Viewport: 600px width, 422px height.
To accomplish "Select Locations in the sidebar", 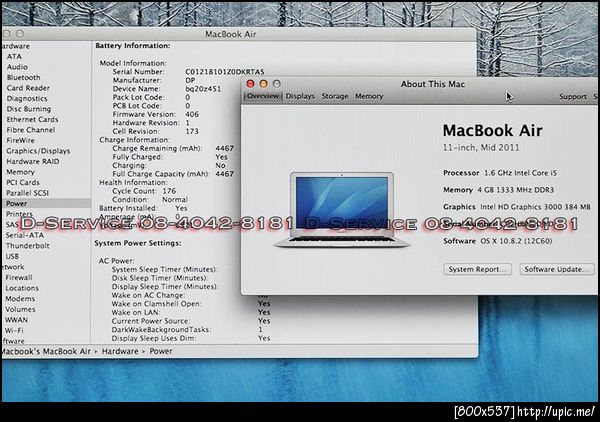I will (x=22, y=288).
